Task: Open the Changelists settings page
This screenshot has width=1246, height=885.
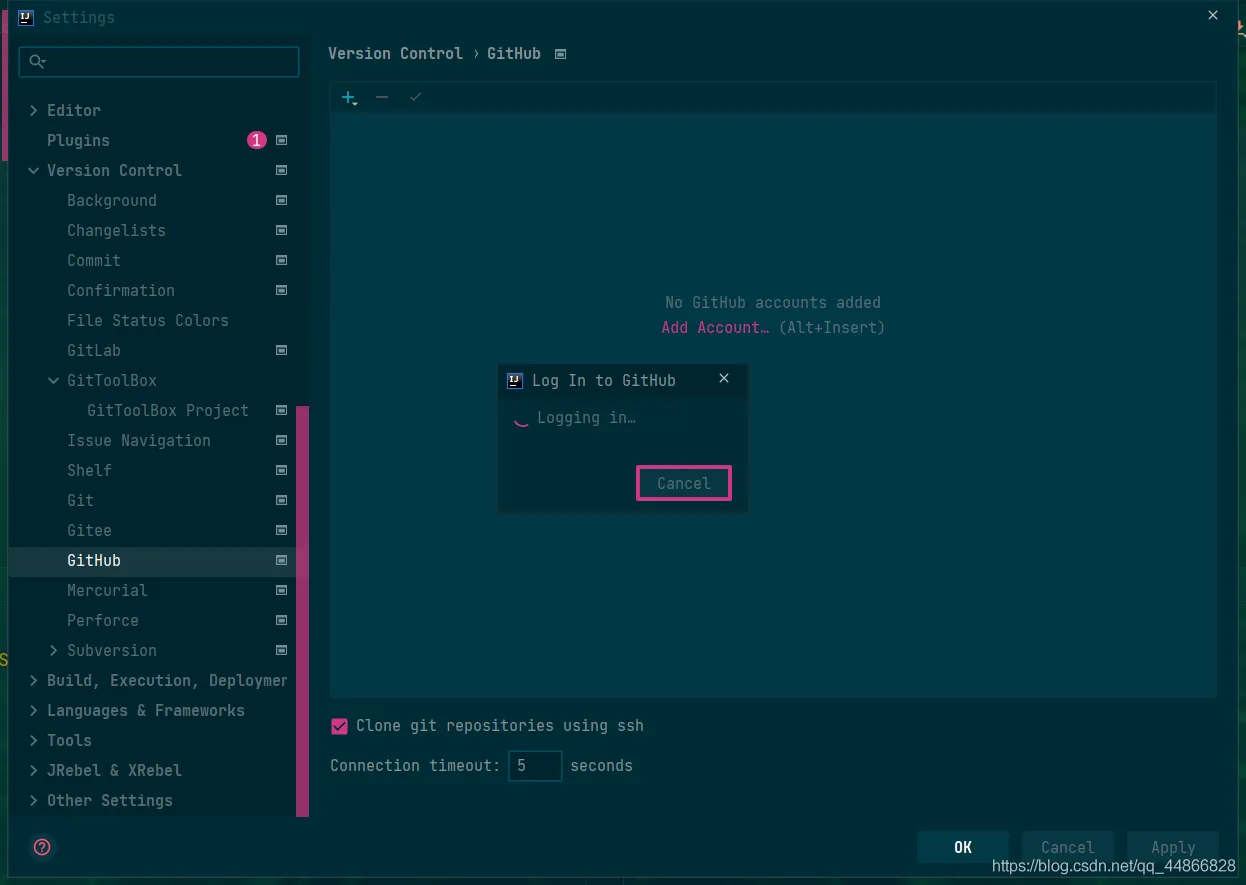Action: tap(116, 231)
